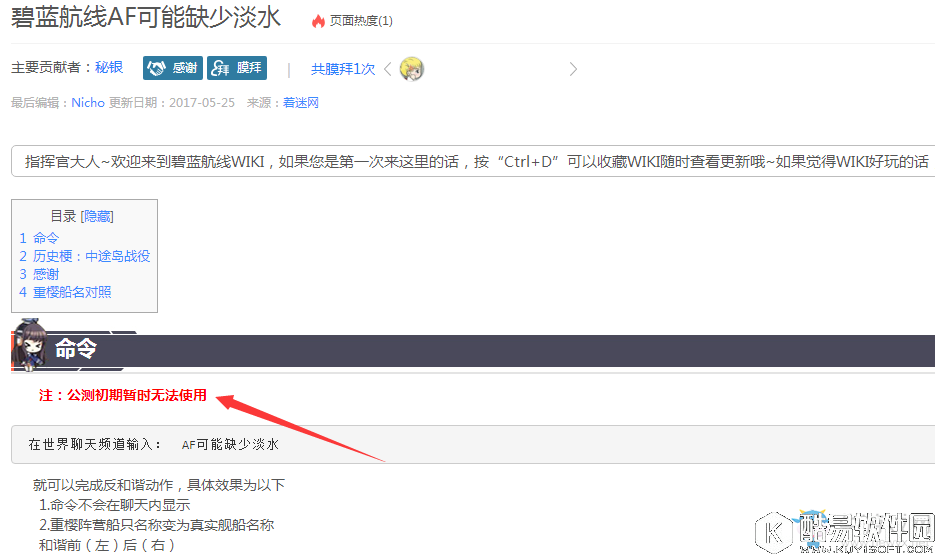This screenshot has height=554, width=935.
Task: Click the 命令 section heading
Action: [76, 348]
